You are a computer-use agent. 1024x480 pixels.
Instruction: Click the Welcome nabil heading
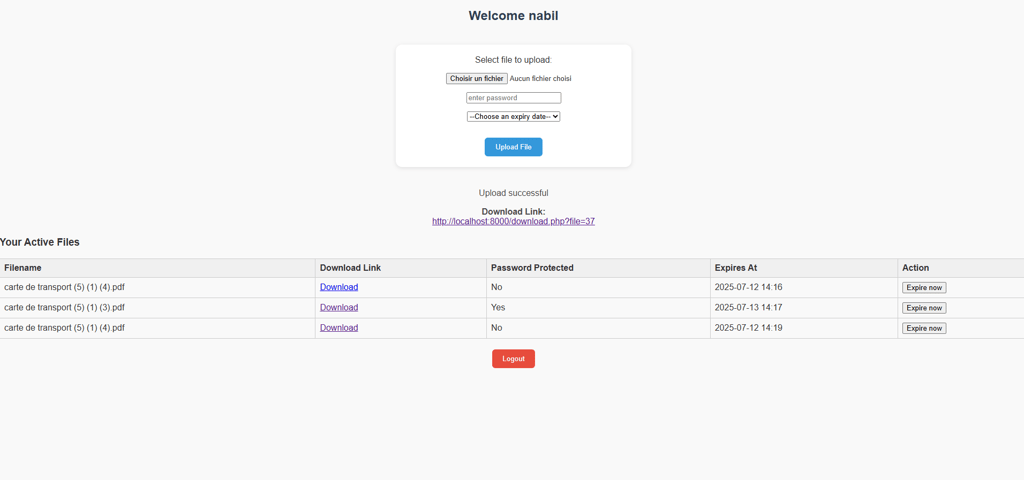point(513,16)
